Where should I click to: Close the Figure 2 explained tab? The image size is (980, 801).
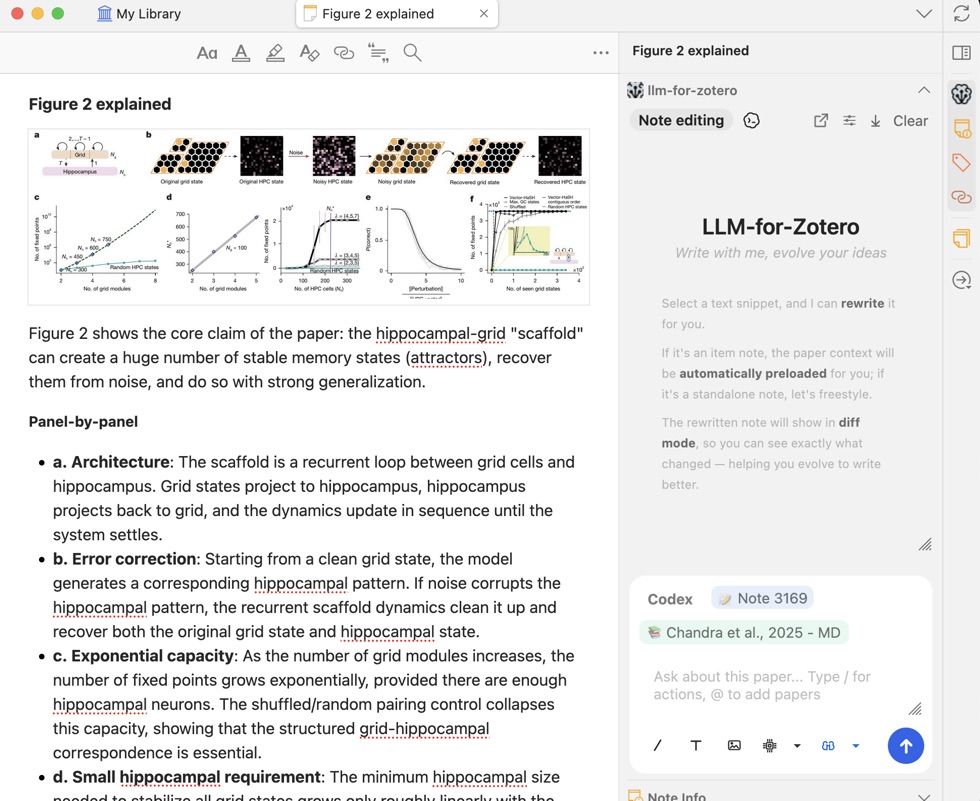tap(484, 14)
